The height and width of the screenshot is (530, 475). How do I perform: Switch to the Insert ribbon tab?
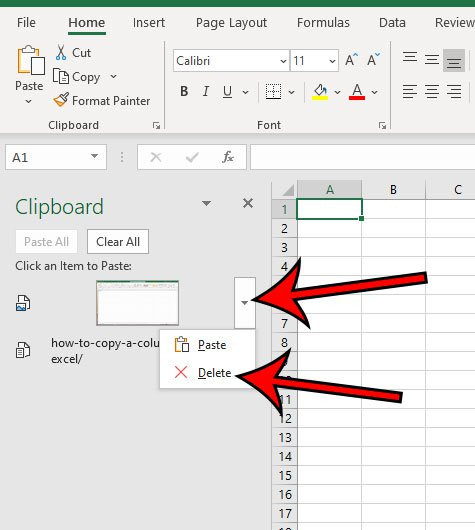[149, 23]
